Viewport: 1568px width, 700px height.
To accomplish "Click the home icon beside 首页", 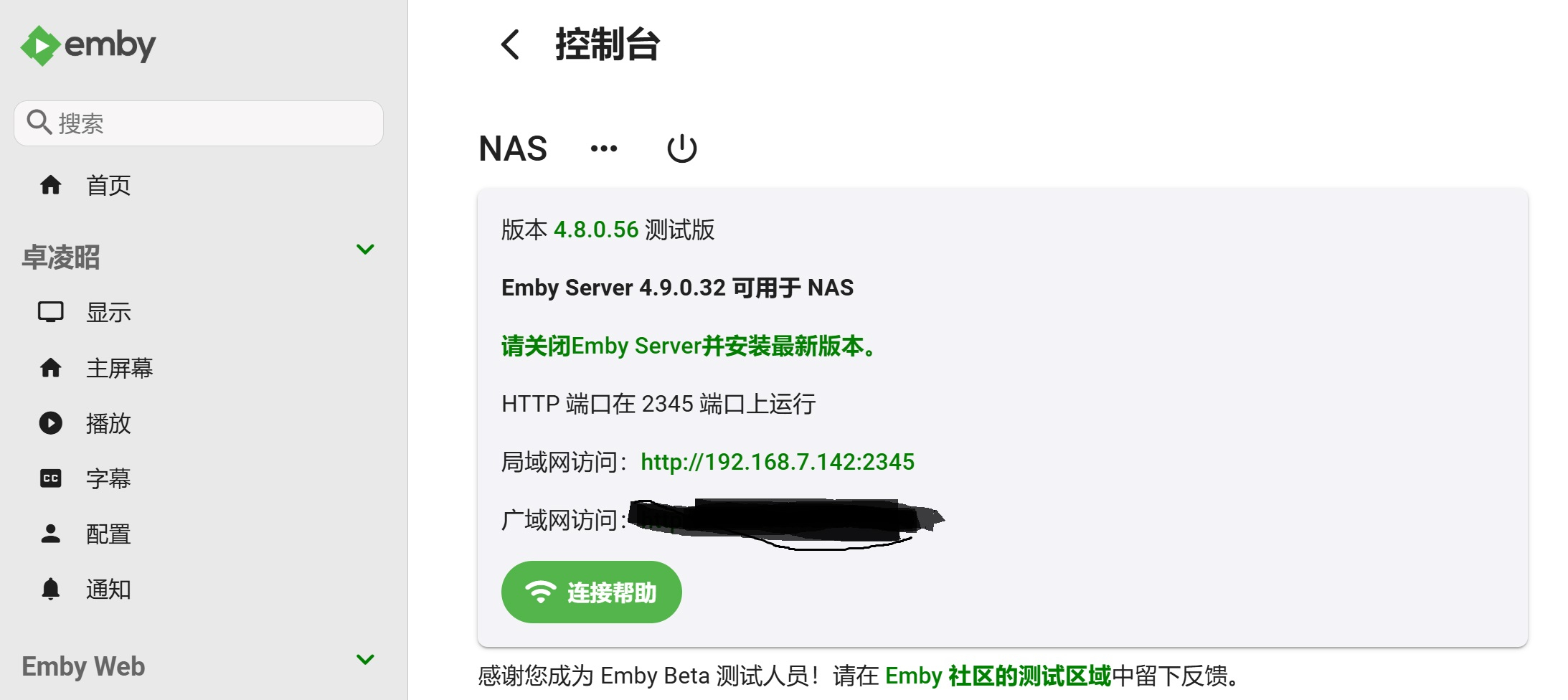I will (x=50, y=185).
